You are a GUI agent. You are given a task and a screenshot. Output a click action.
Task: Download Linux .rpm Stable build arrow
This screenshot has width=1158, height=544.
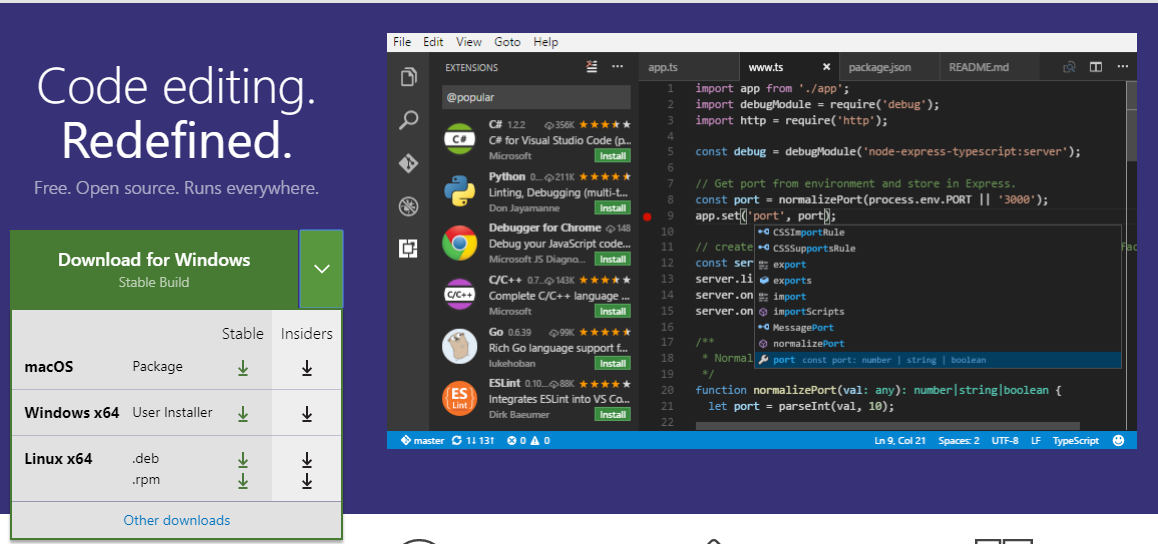tap(242, 481)
